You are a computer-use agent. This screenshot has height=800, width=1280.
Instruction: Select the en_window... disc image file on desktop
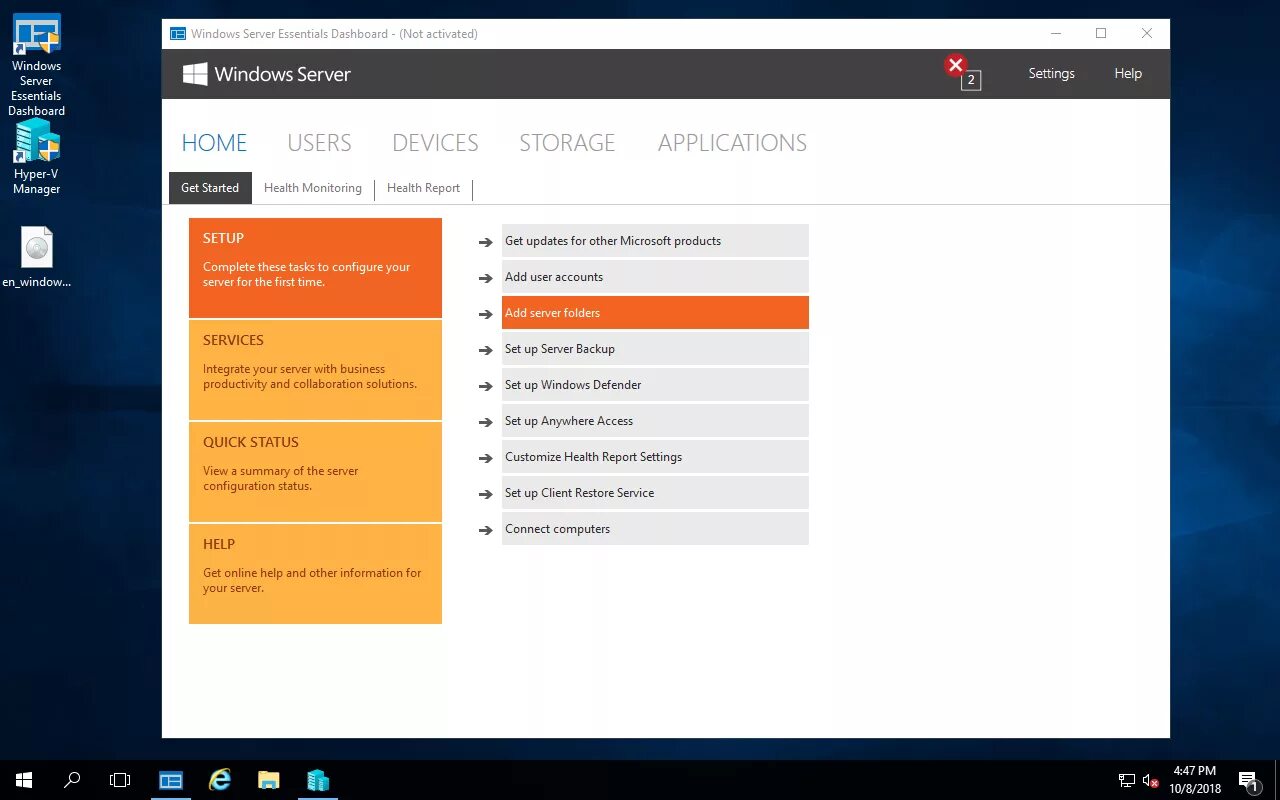point(37,257)
